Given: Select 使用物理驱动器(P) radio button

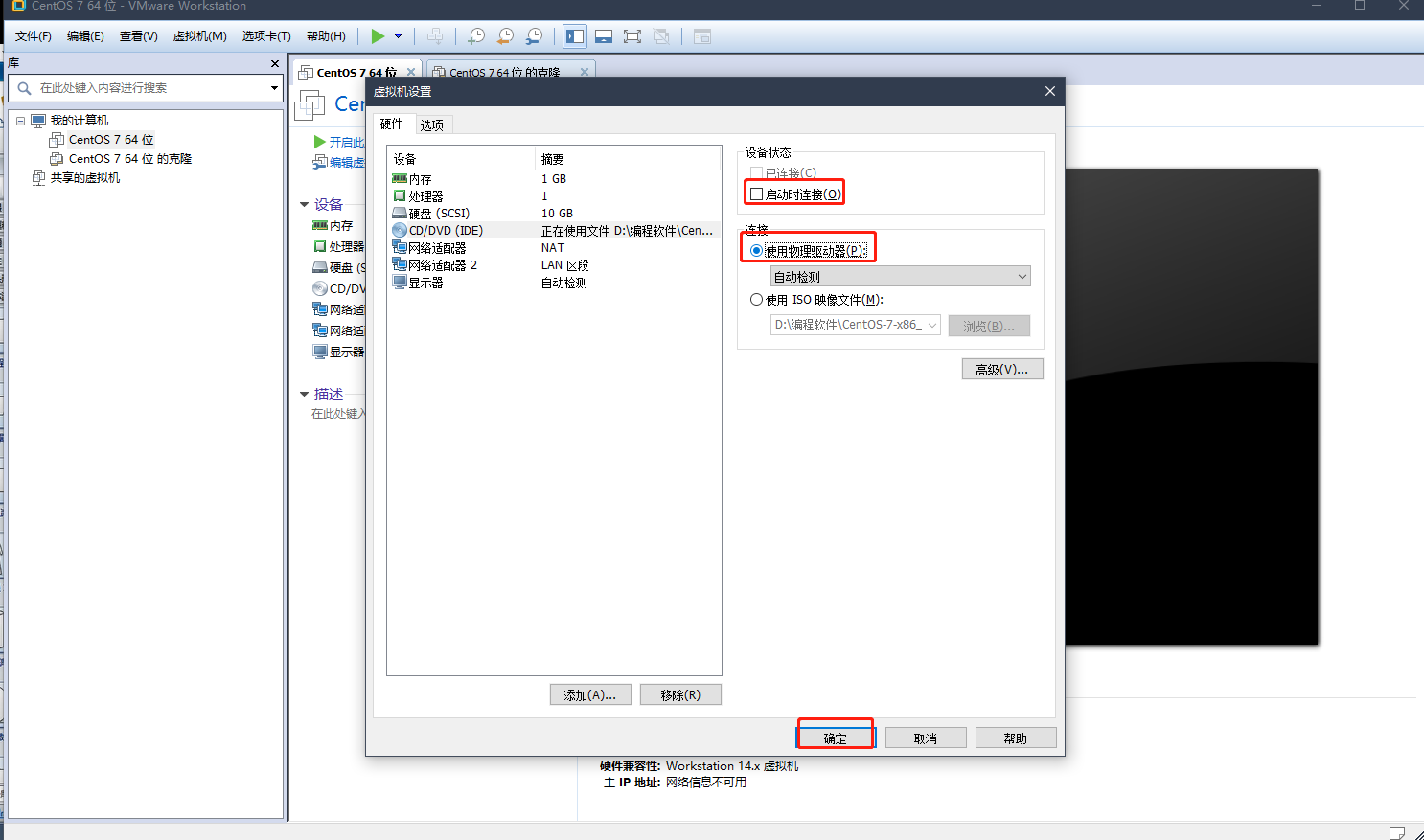Looking at the screenshot, I should click(757, 251).
